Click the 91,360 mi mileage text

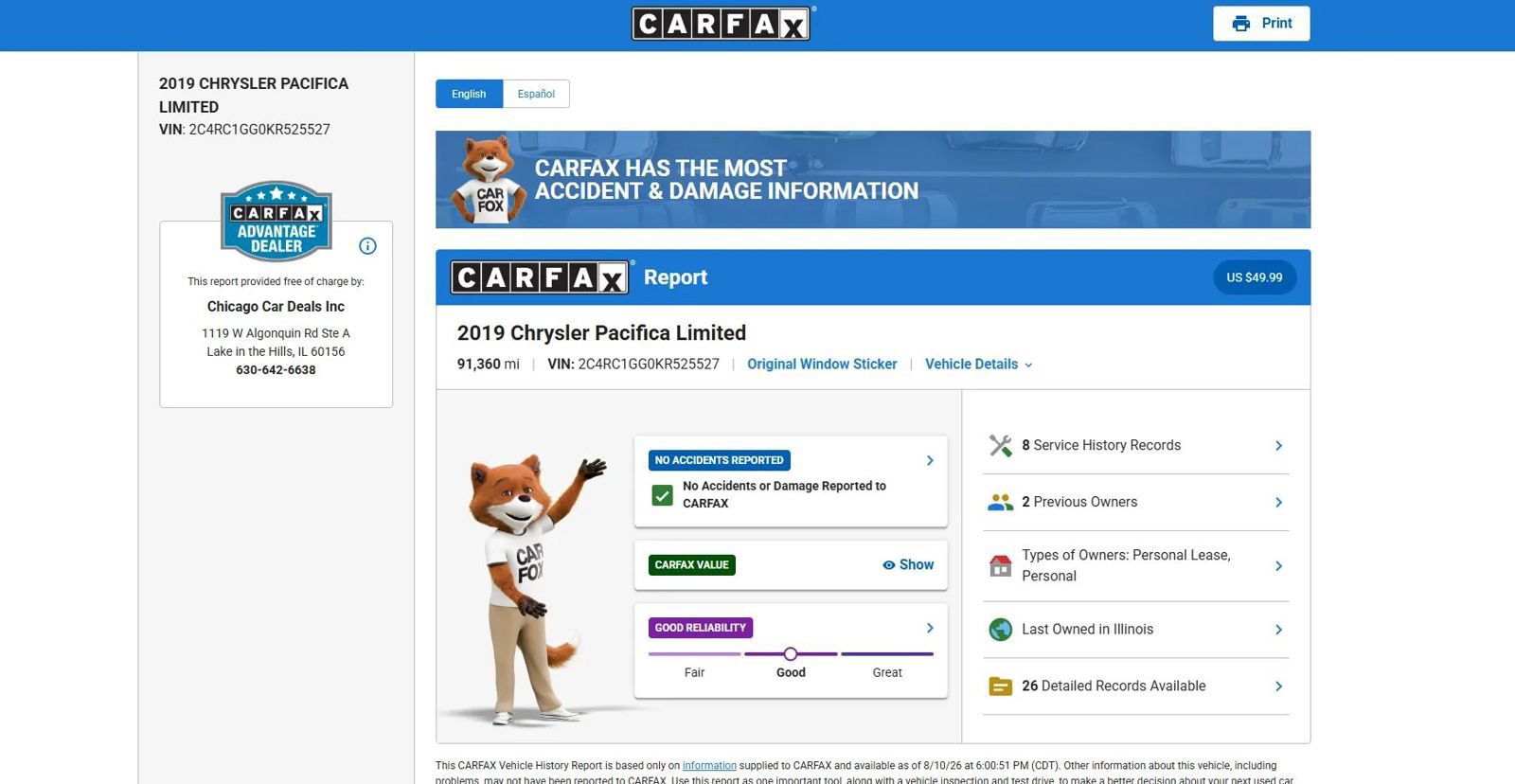click(488, 365)
